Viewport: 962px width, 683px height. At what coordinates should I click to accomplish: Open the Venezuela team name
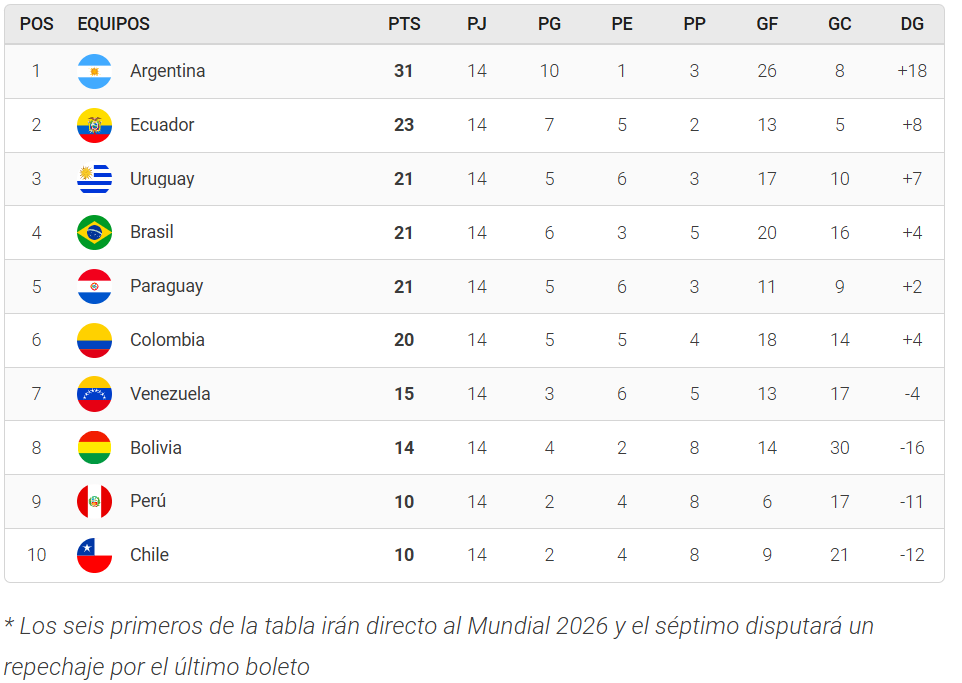tap(170, 394)
